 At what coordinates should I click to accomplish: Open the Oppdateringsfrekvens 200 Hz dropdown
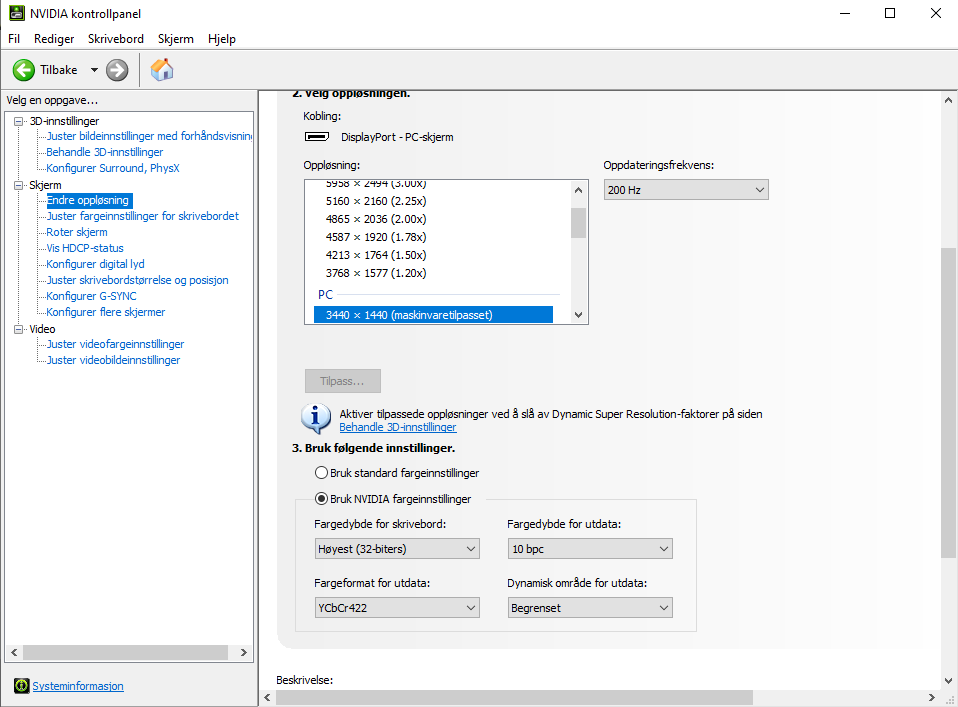(686, 189)
